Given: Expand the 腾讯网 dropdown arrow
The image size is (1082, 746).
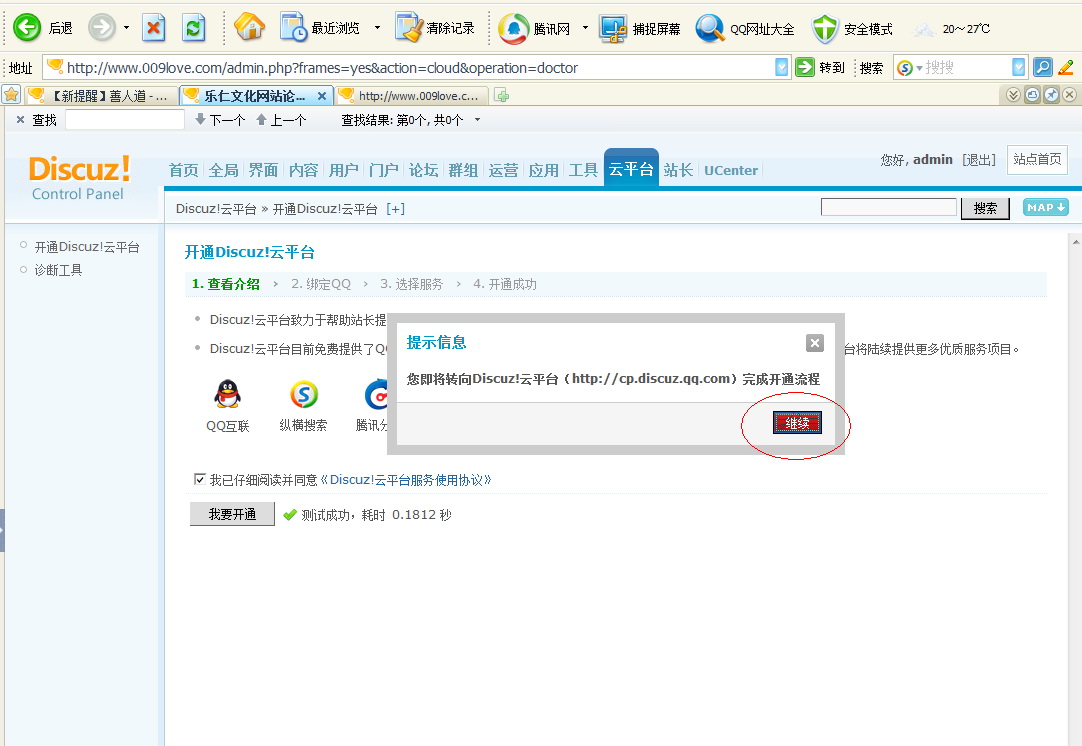Looking at the screenshot, I should point(585,28).
